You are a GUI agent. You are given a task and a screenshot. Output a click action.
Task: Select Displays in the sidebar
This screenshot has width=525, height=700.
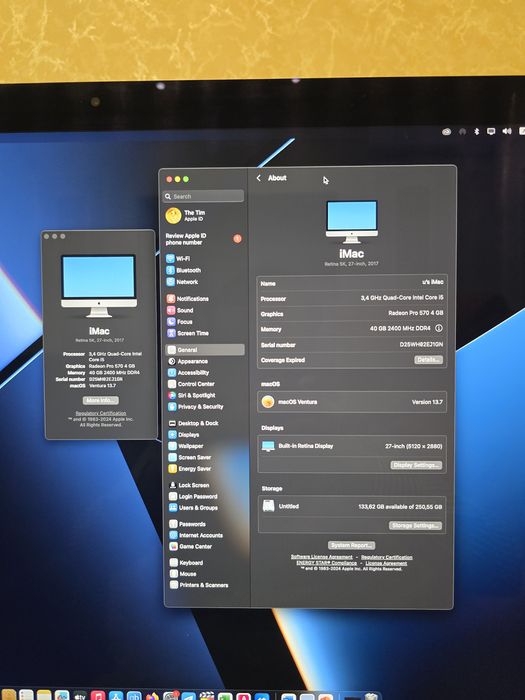183,434
